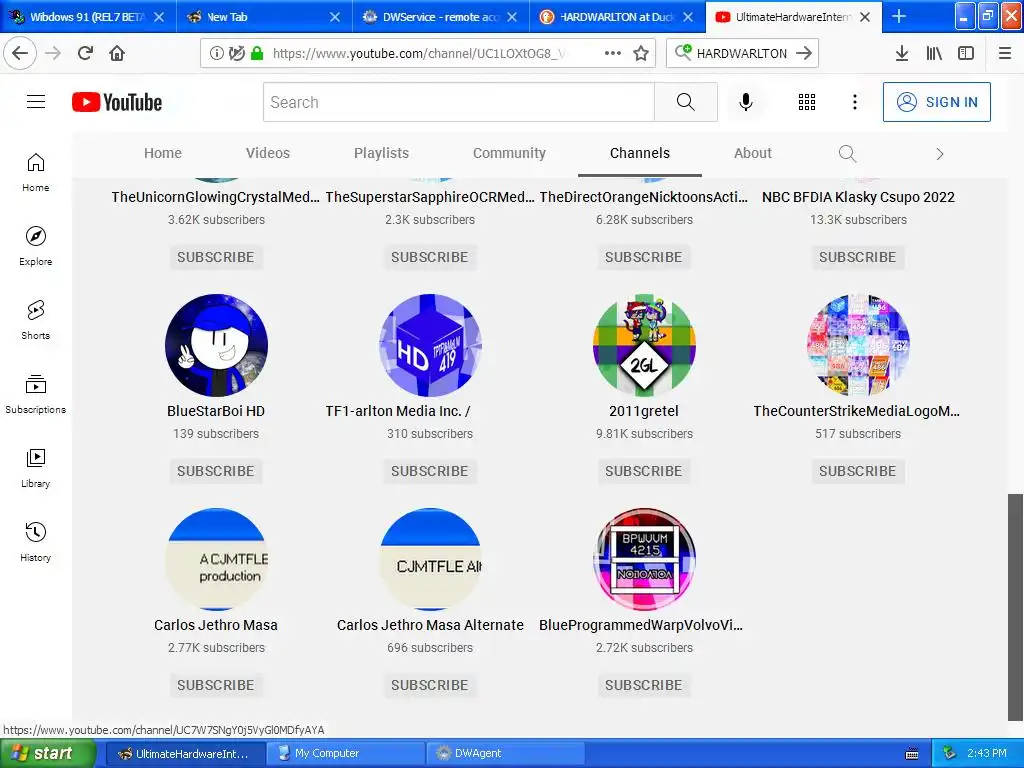Search within channel using tab magnifier
This screenshot has width=1024, height=768.
tap(847, 153)
